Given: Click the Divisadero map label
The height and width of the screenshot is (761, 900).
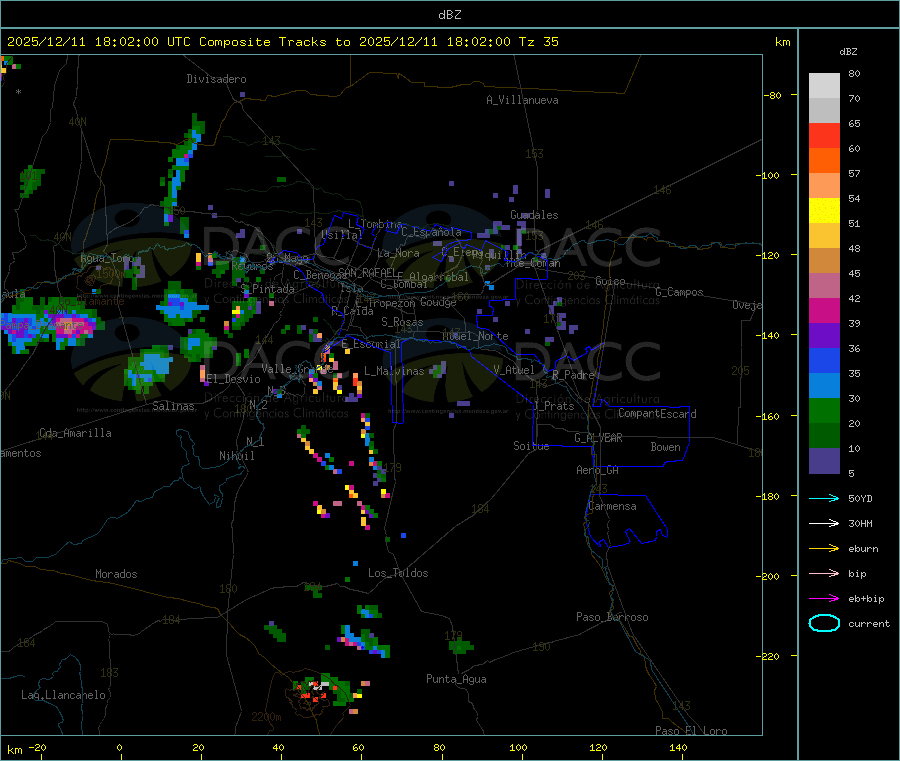Looking at the screenshot, I should tap(216, 79).
